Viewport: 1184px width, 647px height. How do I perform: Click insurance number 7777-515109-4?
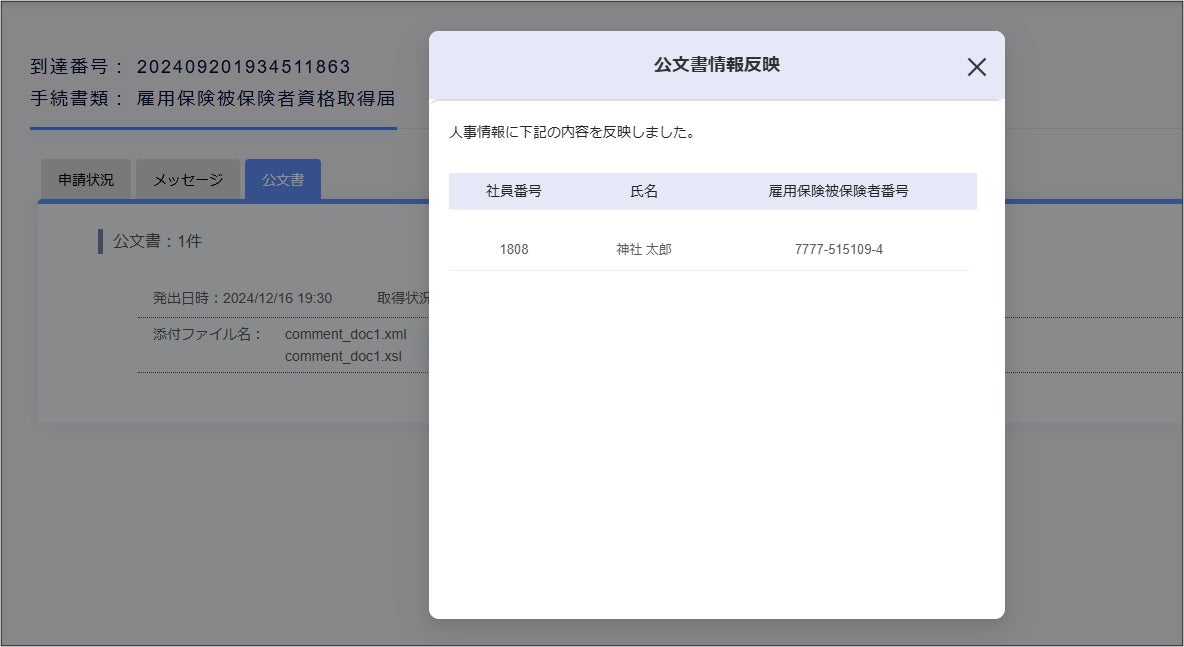coord(838,249)
